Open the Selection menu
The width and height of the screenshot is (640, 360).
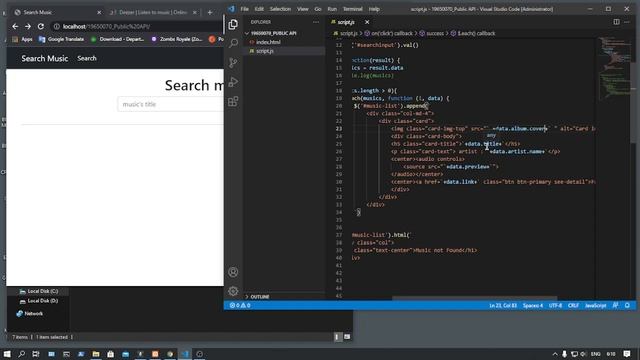280,9
